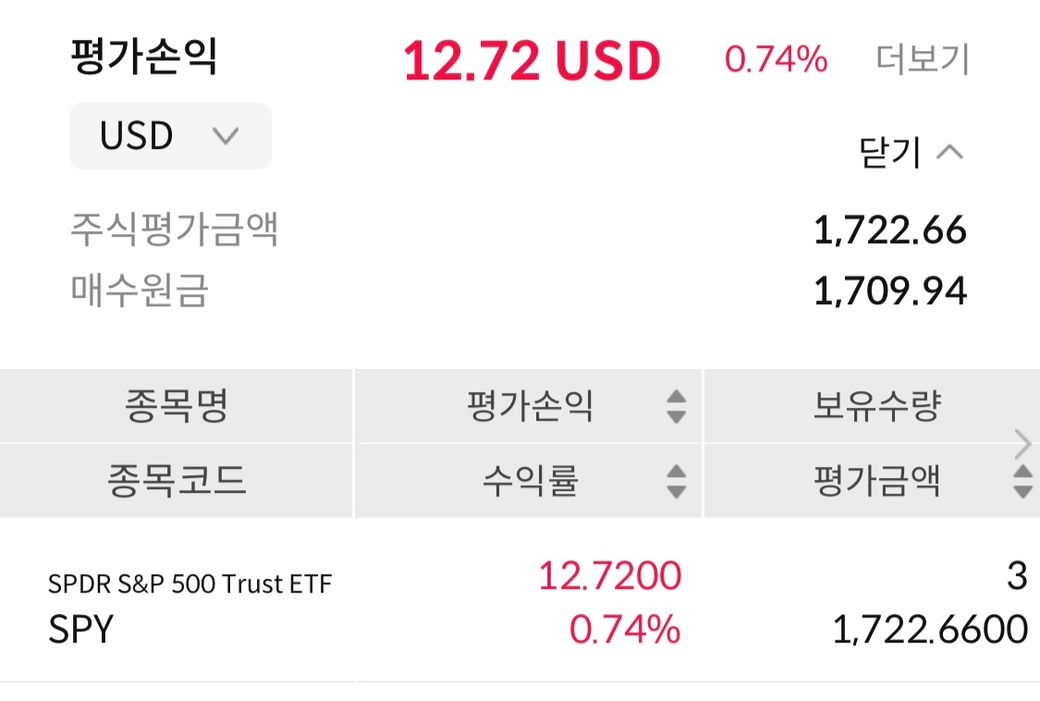Tap the 주식평가금액 label
Image resolution: width=1040 pixels, height=701 pixels.
tap(174, 230)
